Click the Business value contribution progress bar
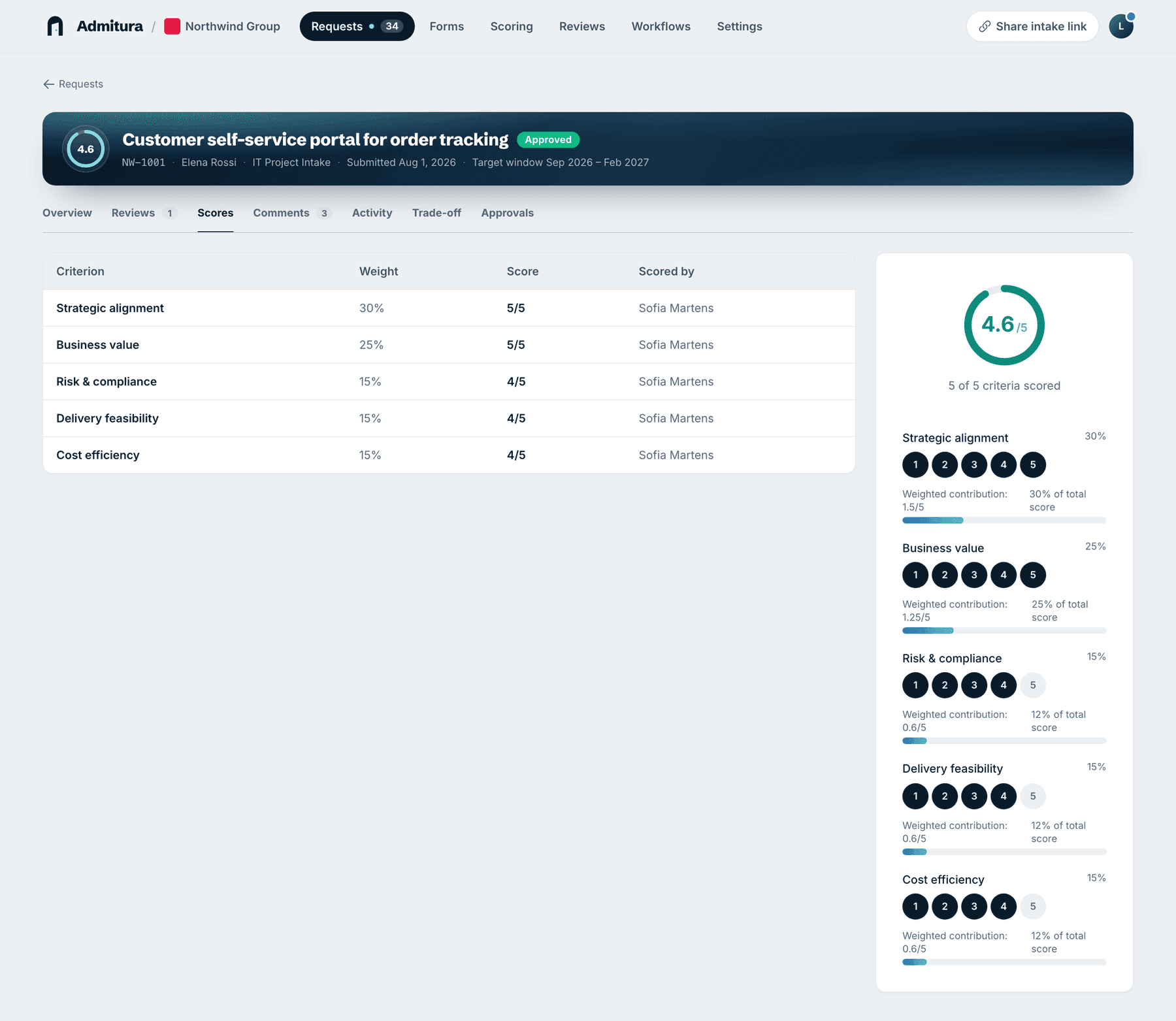Viewport: 1176px width, 1021px height. pos(1004,631)
